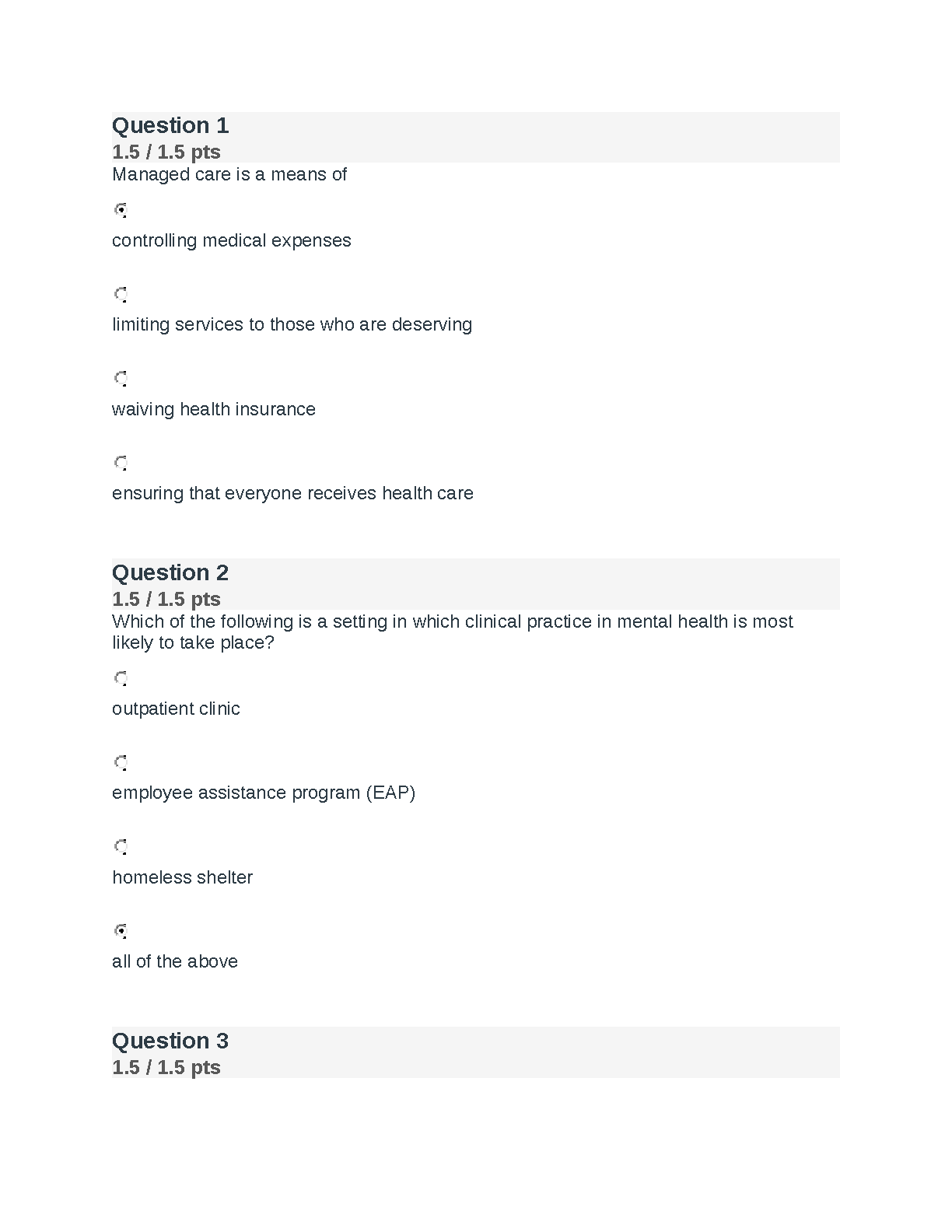This screenshot has width=952, height=1232.
Task: Select the radio button above 'waiving health insurance'
Action: click(x=121, y=379)
